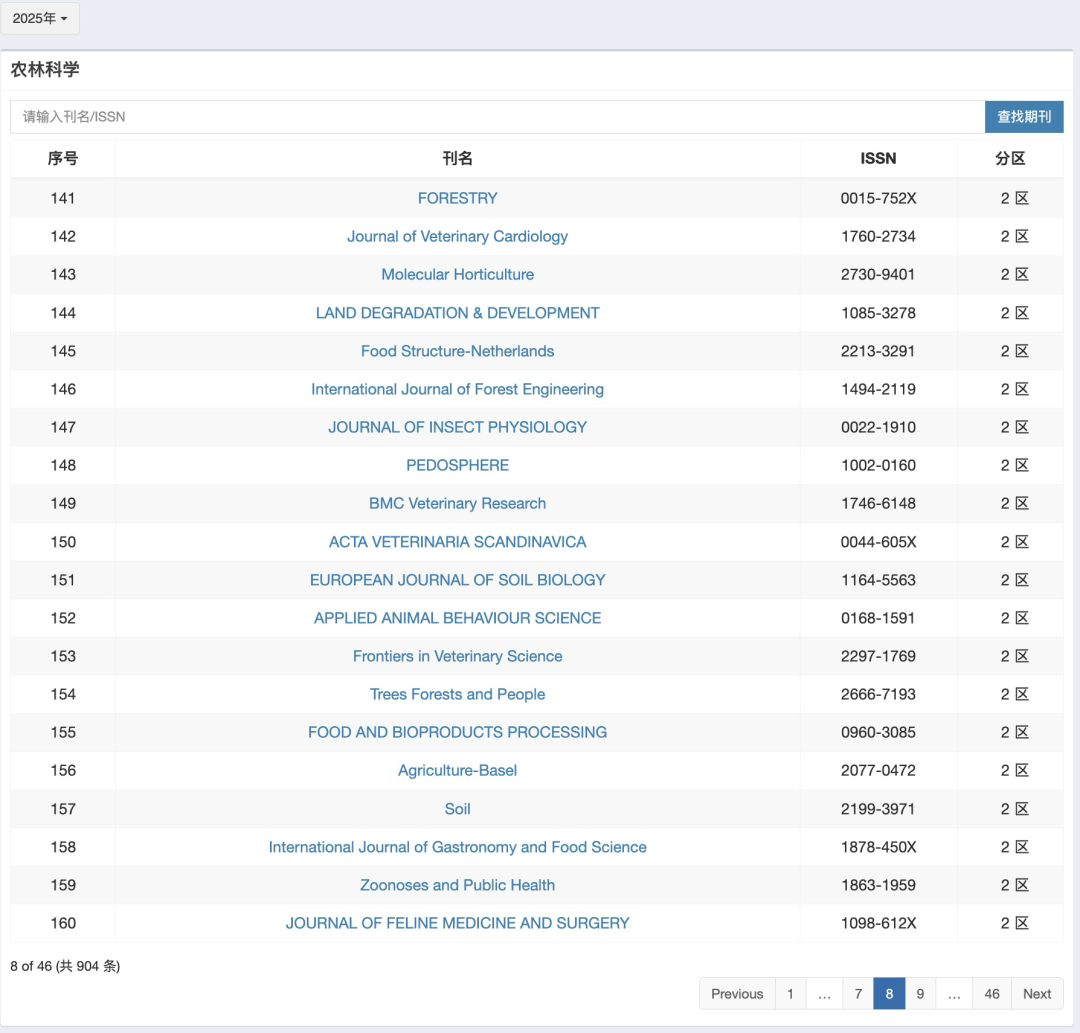This screenshot has width=1080, height=1033.
Task: Open LAND DEGRADATION & DEVELOPMENT link
Action: (x=457, y=313)
